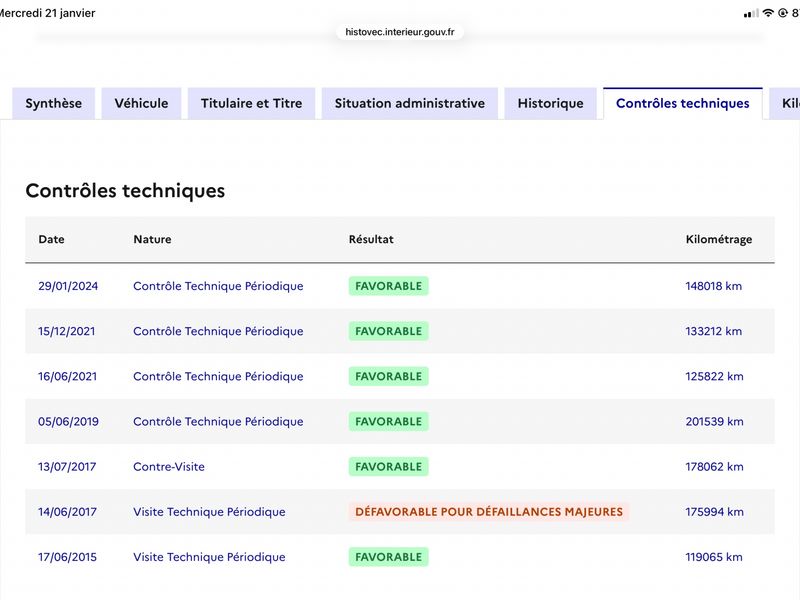Screen dimensions: 800x600
Task: Tap the cellular signal bars icon
Action: point(751,13)
